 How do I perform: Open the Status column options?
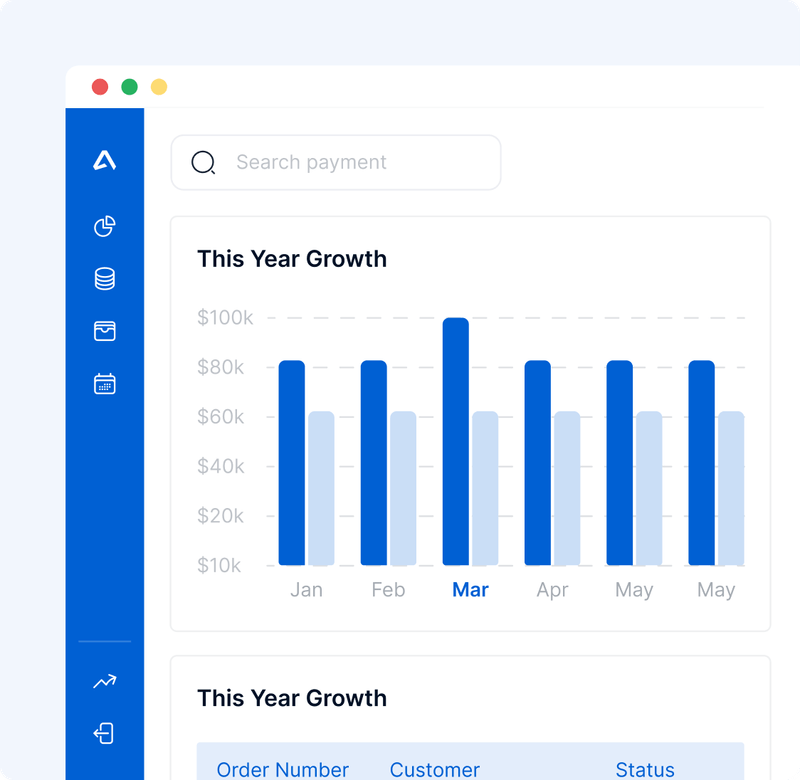click(x=645, y=769)
